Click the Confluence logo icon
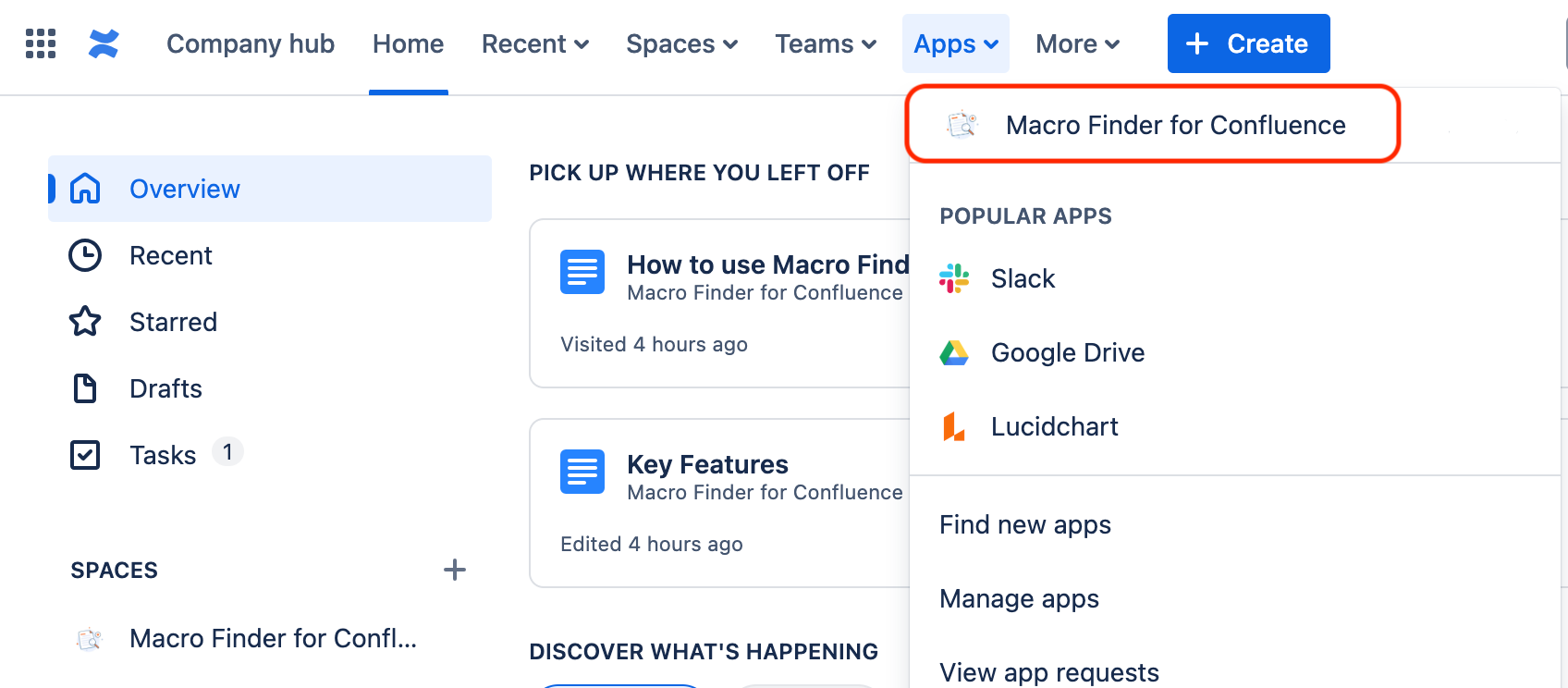The height and width of the screenshot is (688, 1568). coord(104,43)
